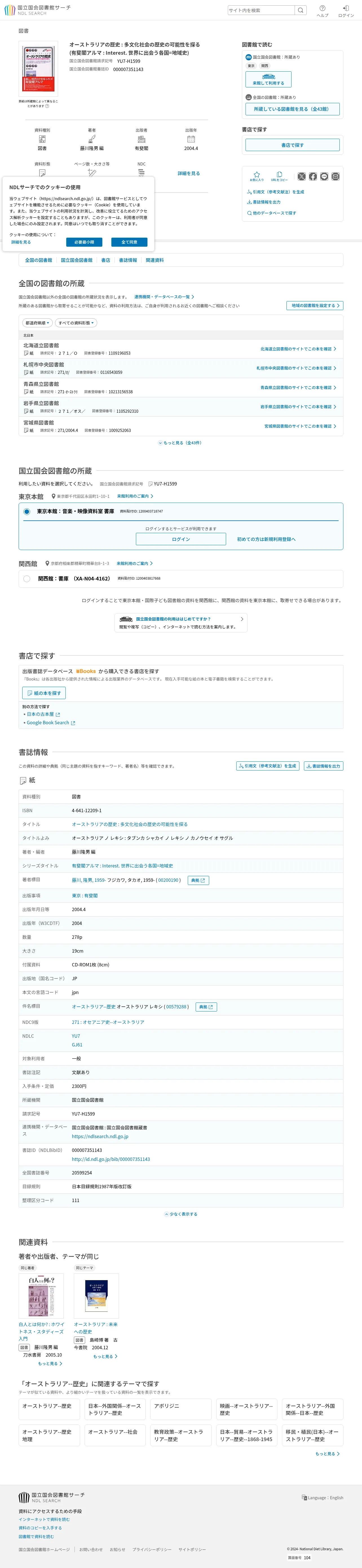Viewport: 362px width, 1568px height.
Task: Expand もっと見る（全43件） library list
Action: coord(181,443)
